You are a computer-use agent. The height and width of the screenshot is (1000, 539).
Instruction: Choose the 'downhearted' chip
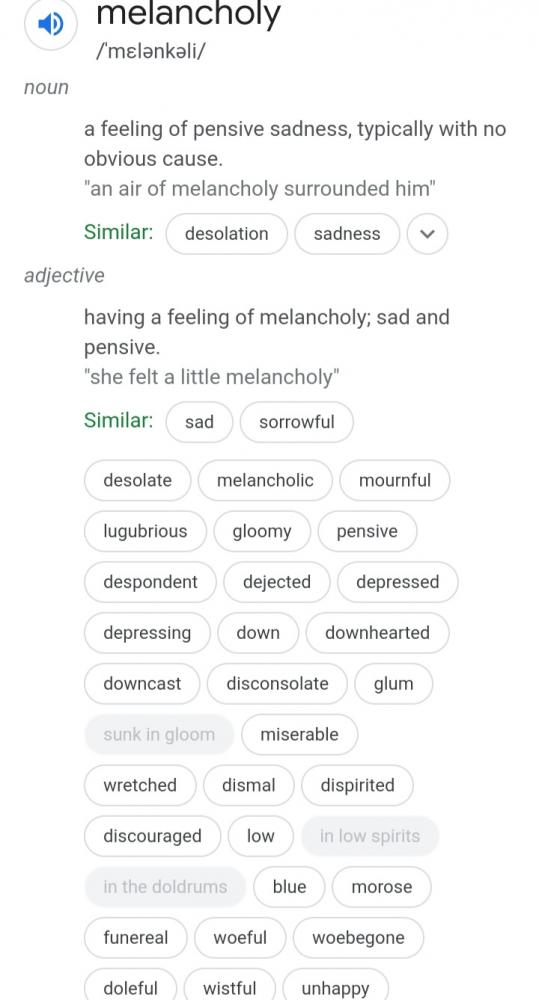pyautogui.click(x=378, y=633)
